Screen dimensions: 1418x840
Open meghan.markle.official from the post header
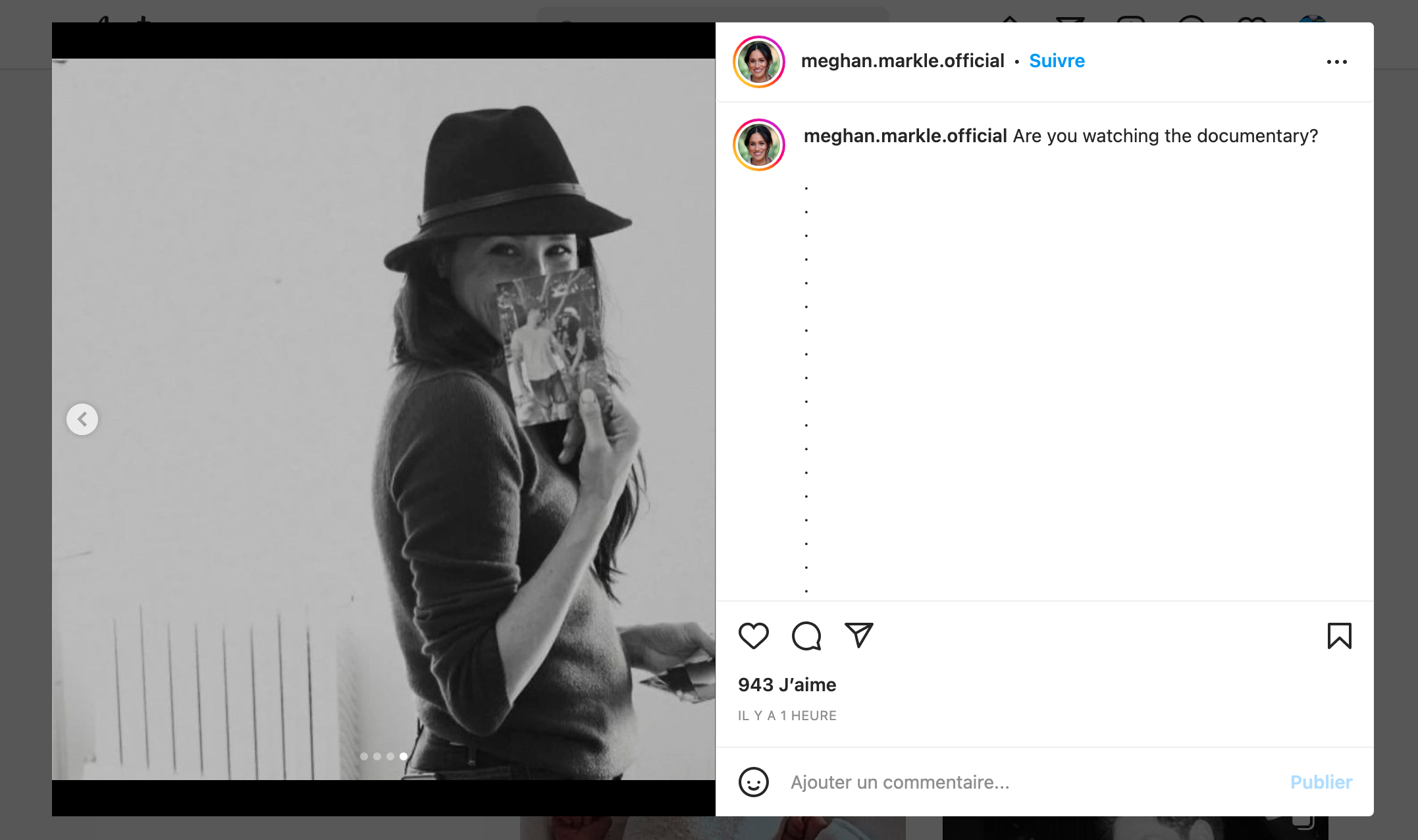[902, 61]
